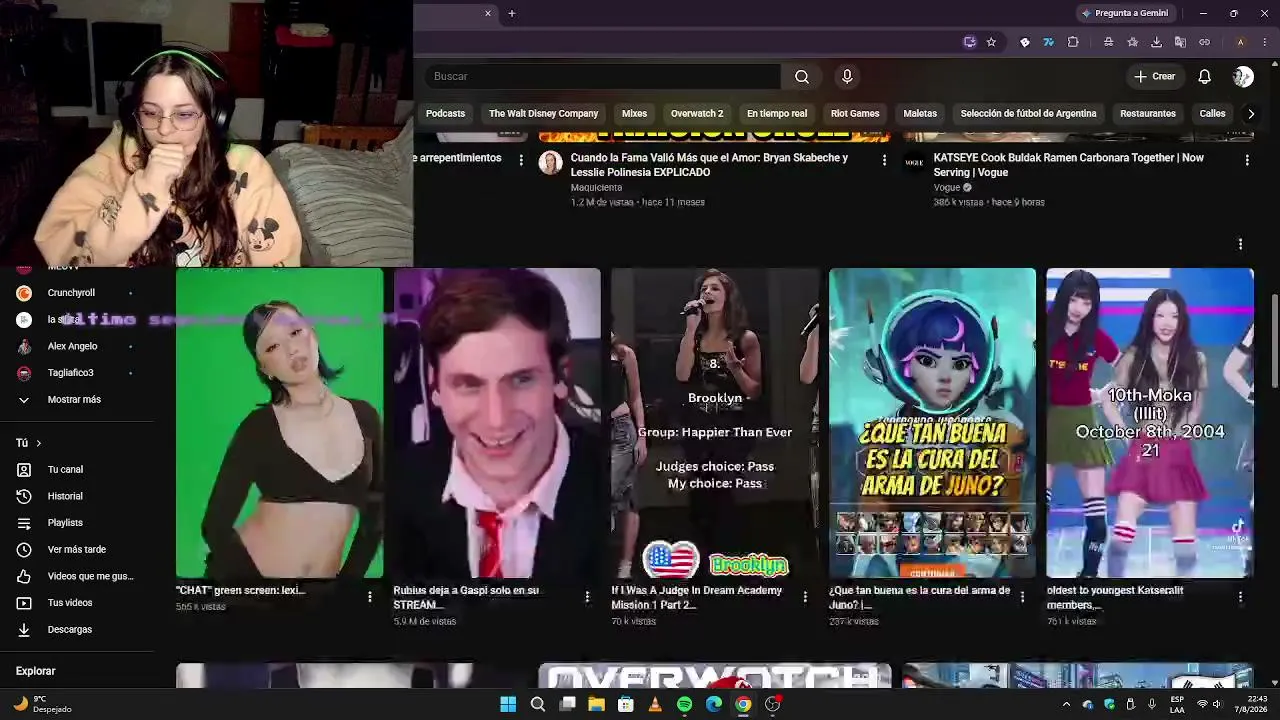Image resolution: width=1280 pixels, height=720 pixels.
Task: Play the CHAT green screen short
Action: [x=279, y=423]
